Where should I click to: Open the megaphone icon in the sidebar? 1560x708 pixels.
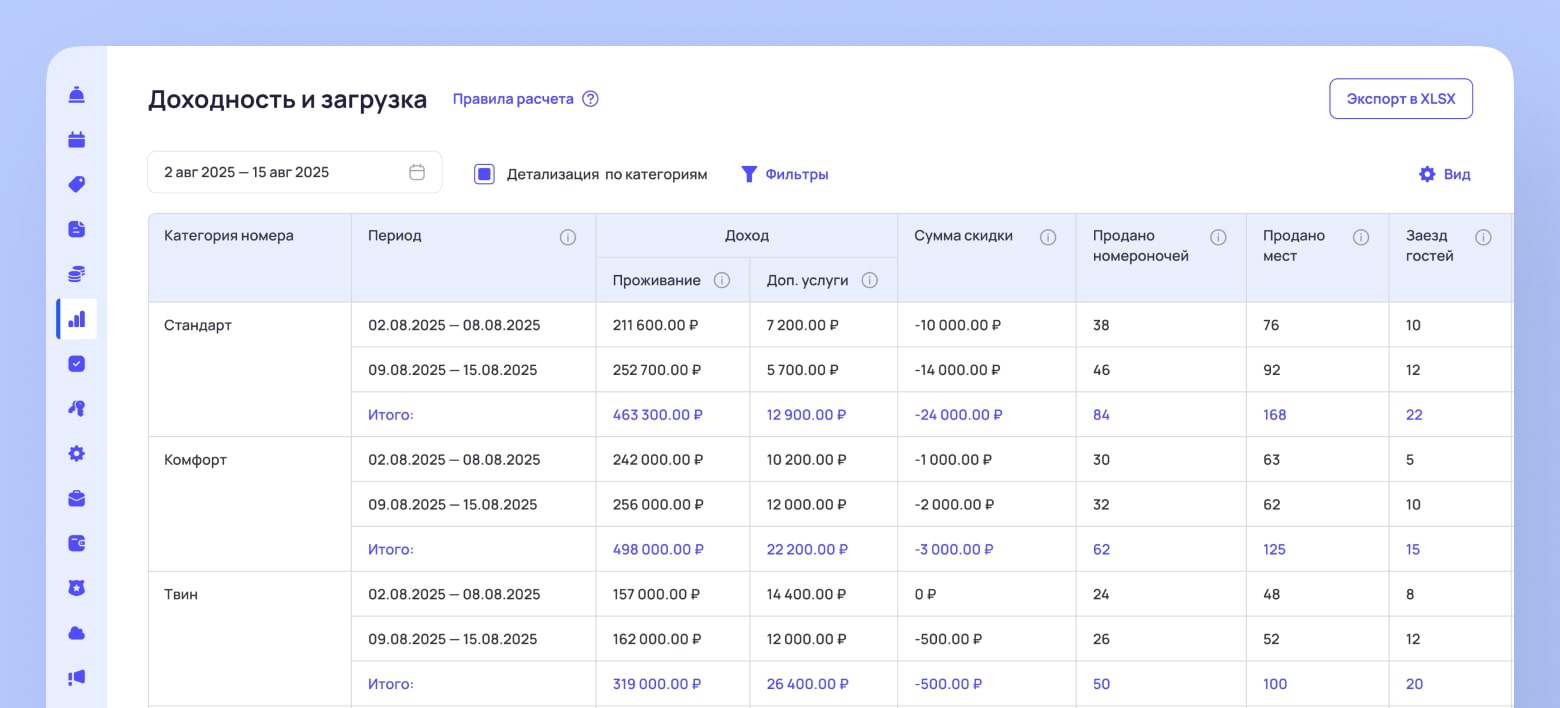(x=76, y=677)
